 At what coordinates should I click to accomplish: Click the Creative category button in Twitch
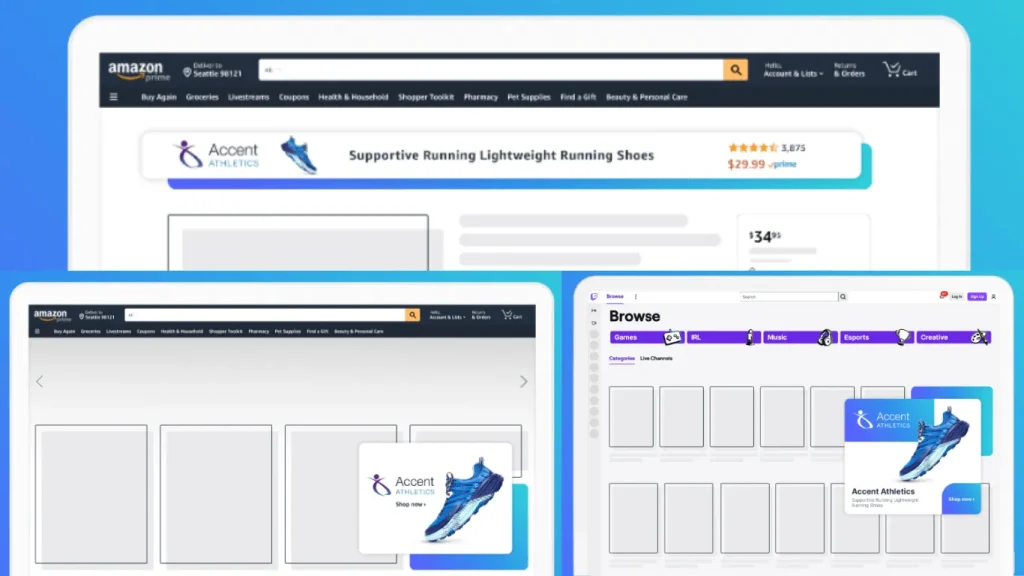(953, 338)
